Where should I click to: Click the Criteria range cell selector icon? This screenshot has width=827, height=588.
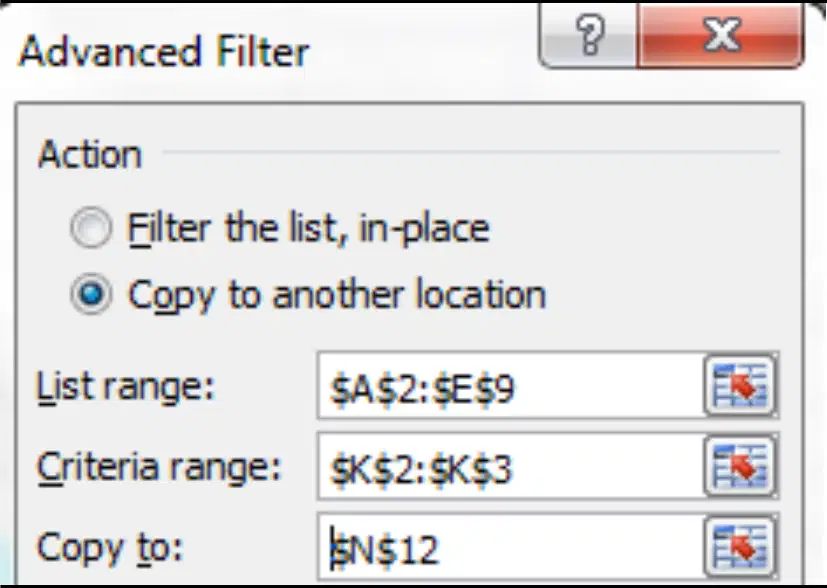739,466
